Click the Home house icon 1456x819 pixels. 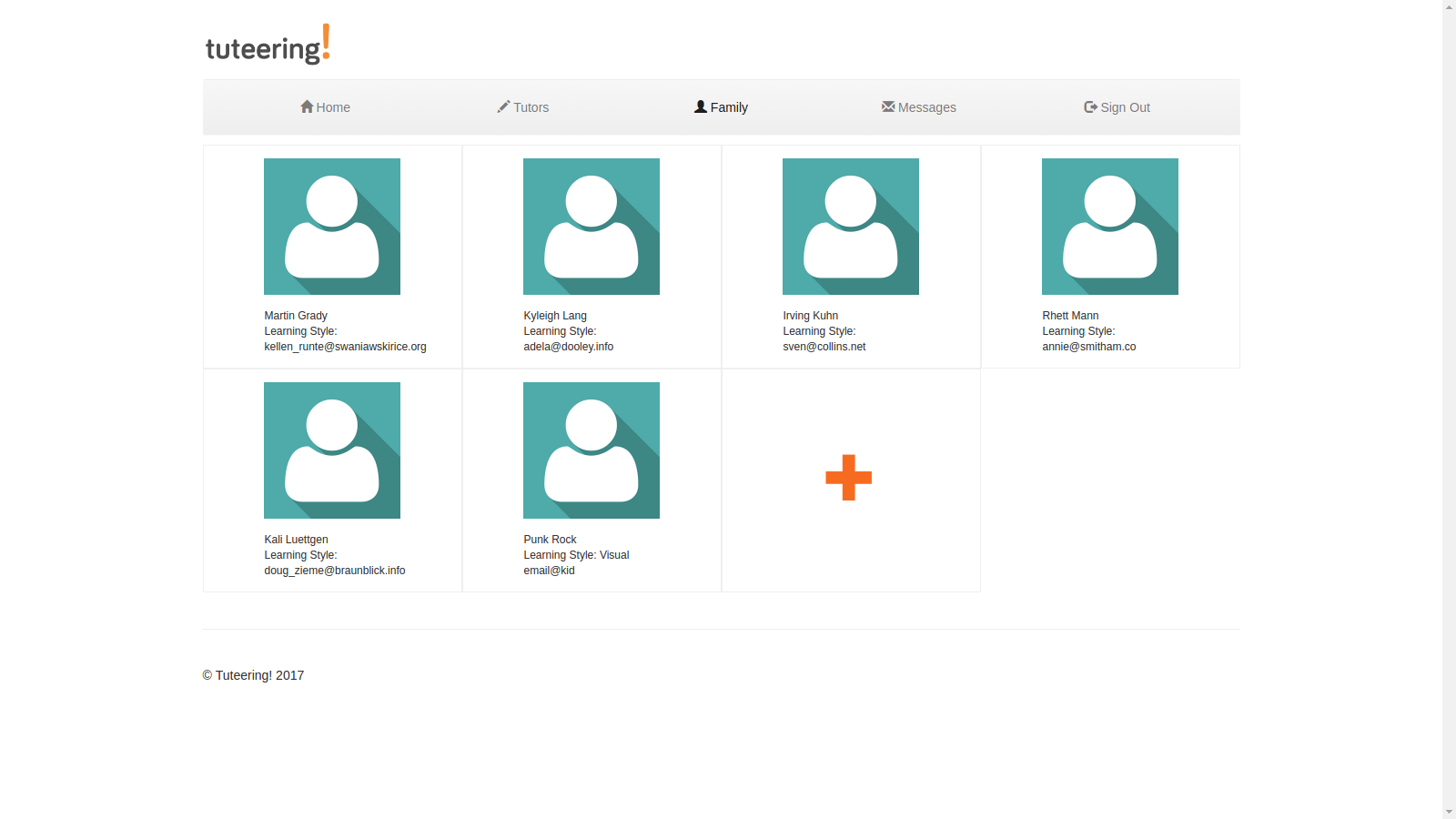tap(307, 106)
